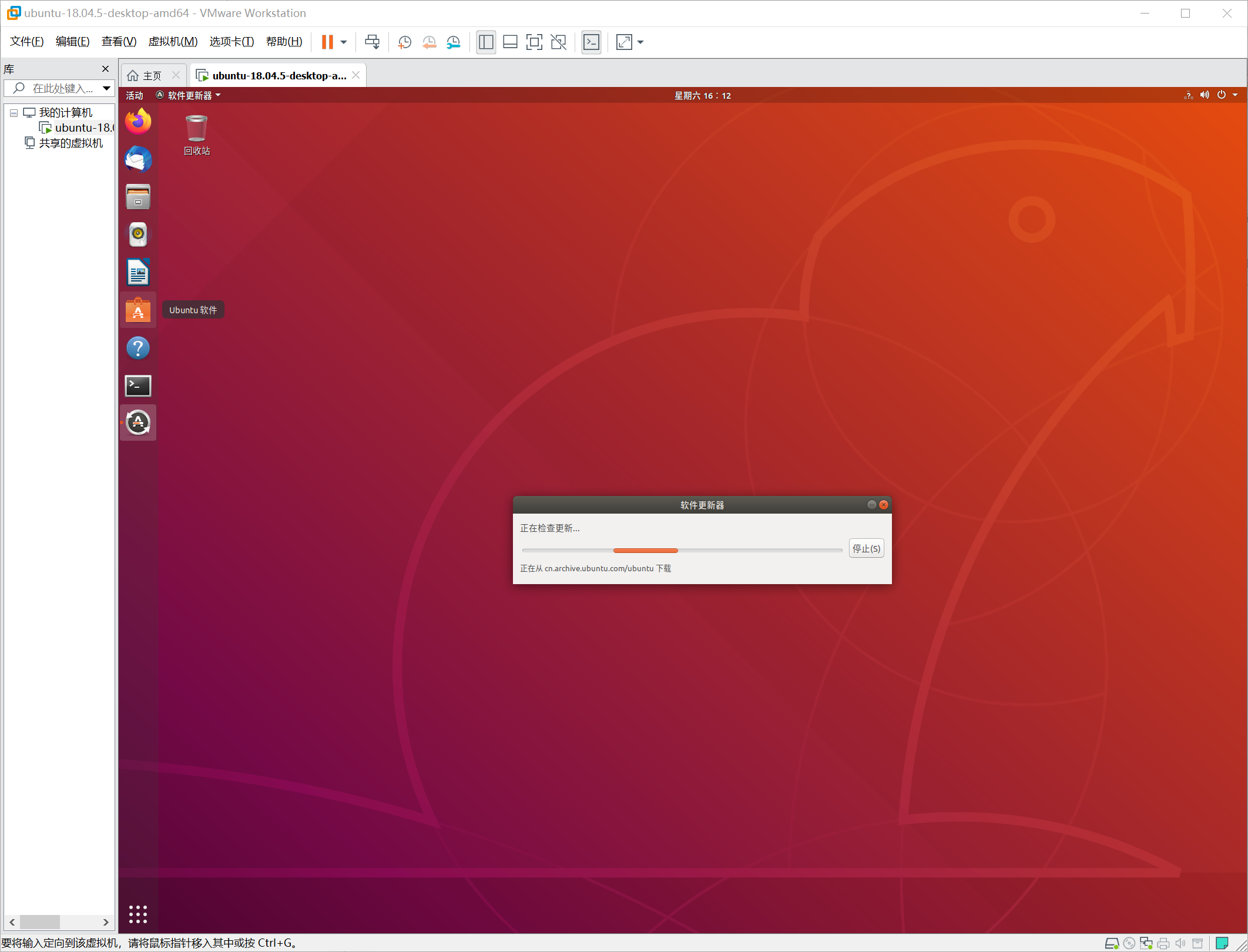Send Ctrl+Alt+Del to virtual machine
The image size is (1248, 952).
tap(372, 42)
